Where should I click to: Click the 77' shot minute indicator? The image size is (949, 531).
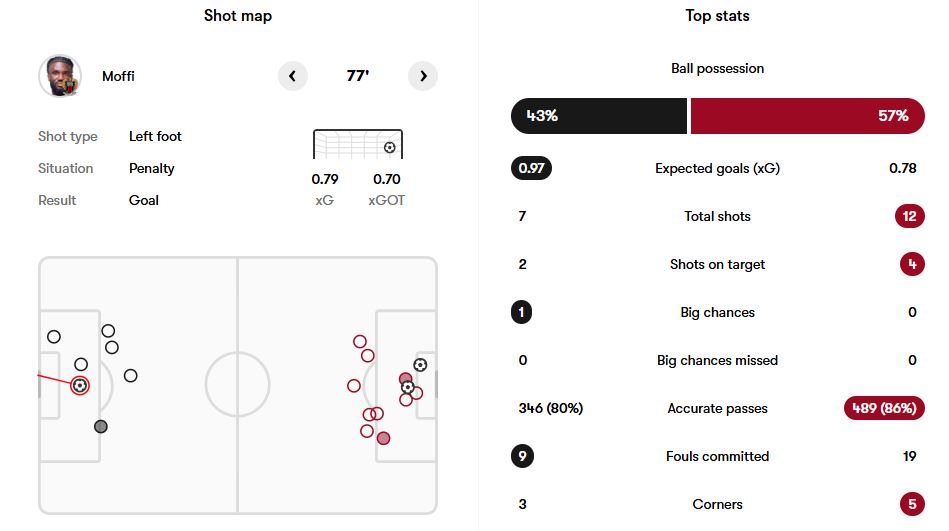click(x=358, y=76)
